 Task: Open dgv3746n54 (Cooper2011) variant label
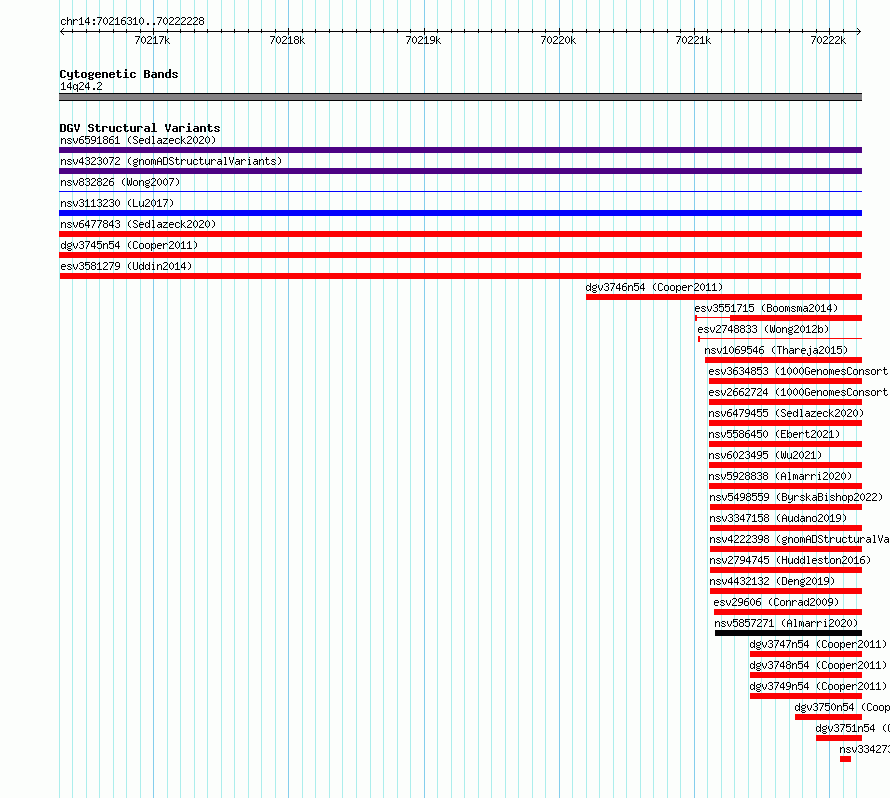coord(654,287)
